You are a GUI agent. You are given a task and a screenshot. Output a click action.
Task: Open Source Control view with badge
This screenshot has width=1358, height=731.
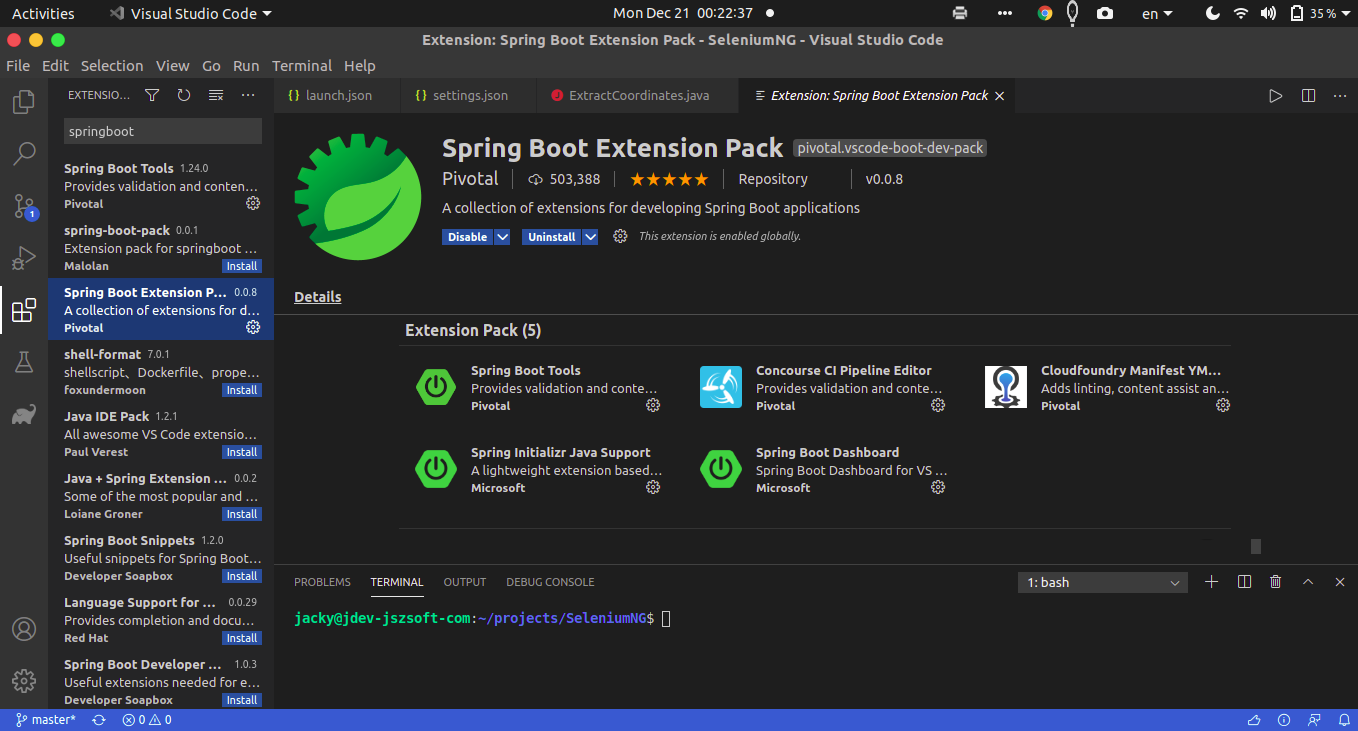click(x=23, y=206)
